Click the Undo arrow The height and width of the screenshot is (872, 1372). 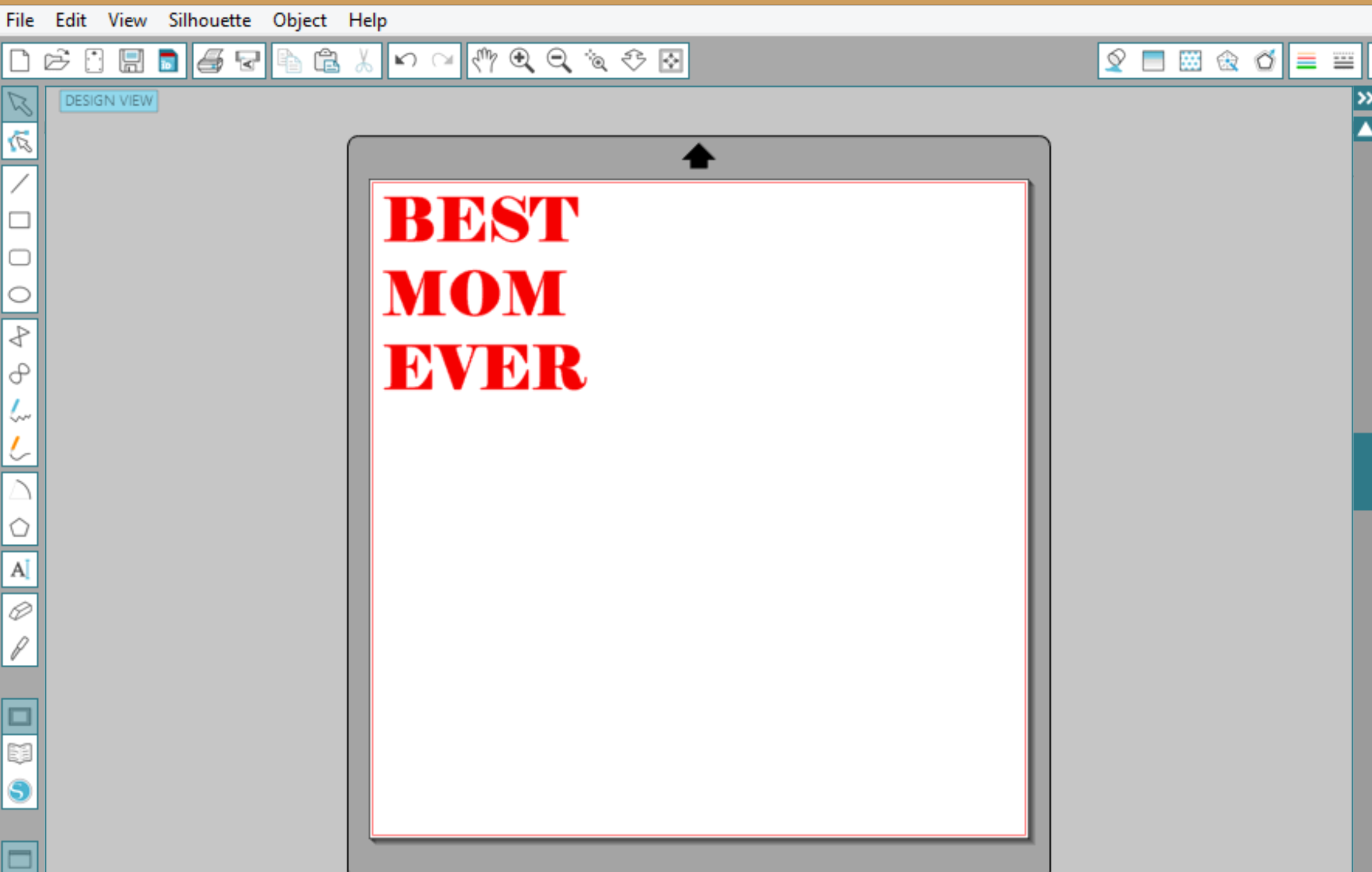tap(406, 61)
